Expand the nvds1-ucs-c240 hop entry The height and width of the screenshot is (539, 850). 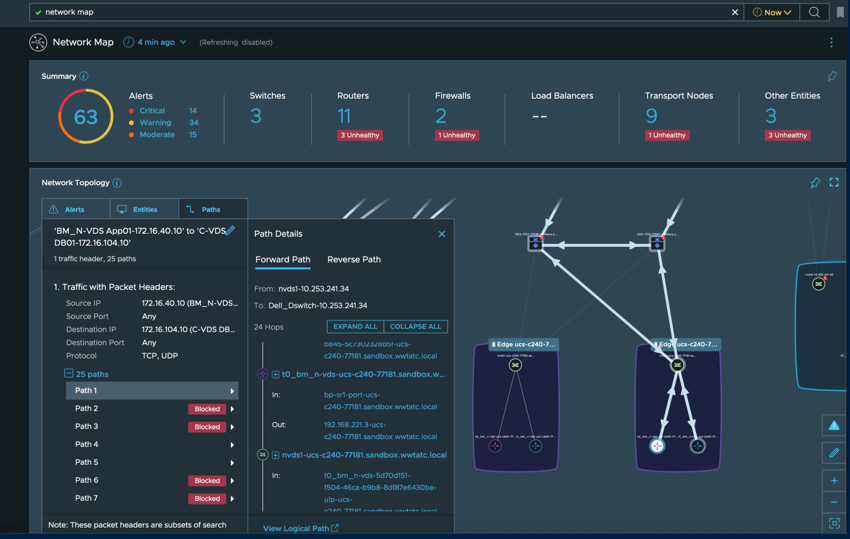[275, 455]
